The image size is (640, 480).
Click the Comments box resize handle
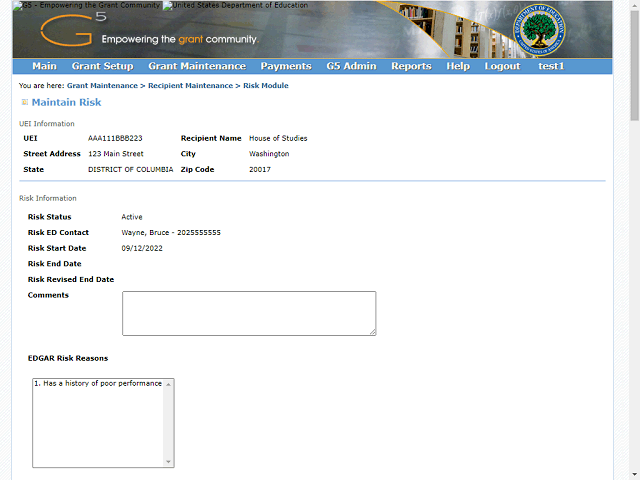(373, 332)
